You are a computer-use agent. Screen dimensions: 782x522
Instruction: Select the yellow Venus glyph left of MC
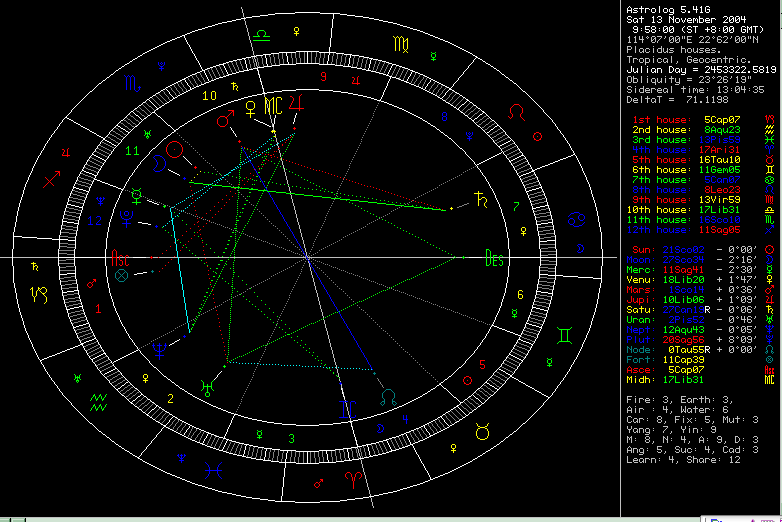(250, 106)
